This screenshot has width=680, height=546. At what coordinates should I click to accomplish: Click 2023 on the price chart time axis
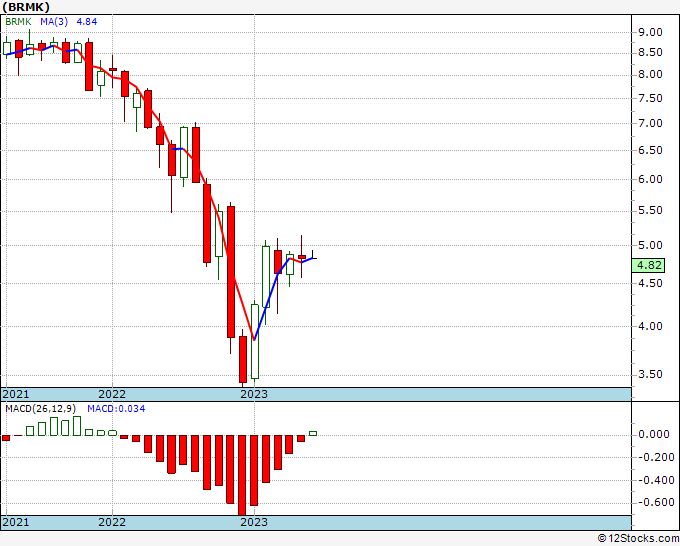[254, 394]
